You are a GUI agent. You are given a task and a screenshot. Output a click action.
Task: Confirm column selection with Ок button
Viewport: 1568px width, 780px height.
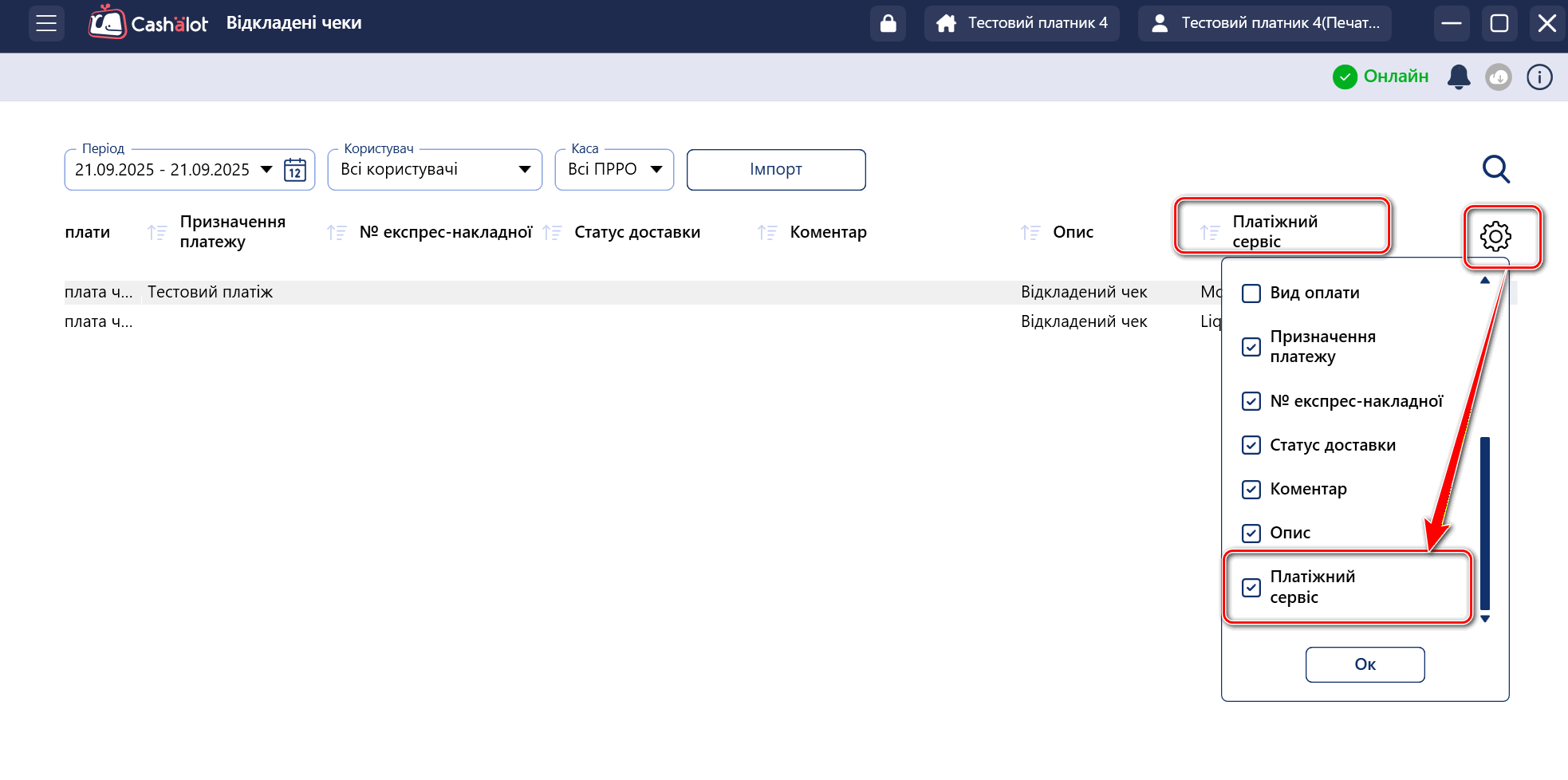tap(1365, 664)
